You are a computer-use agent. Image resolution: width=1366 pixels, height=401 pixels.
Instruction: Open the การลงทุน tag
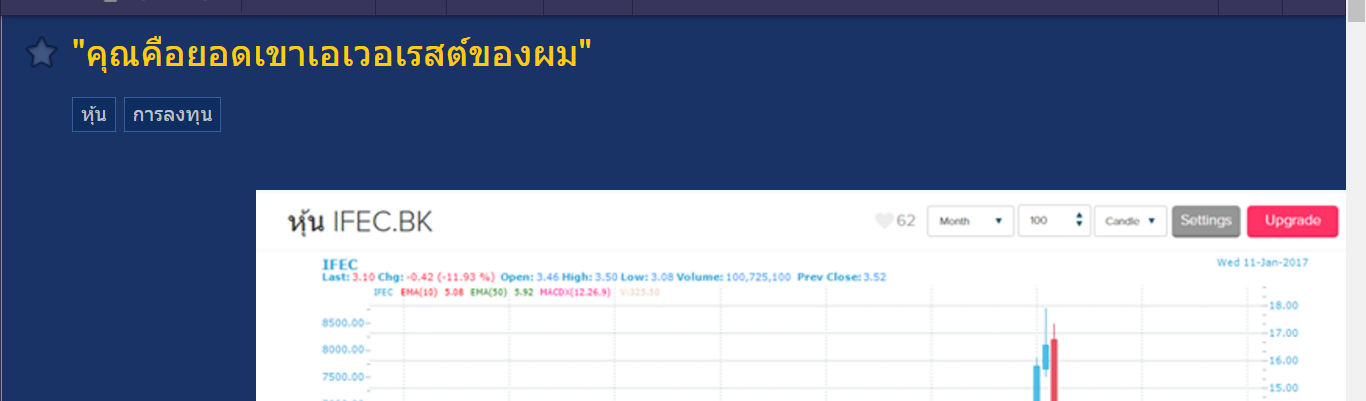[172, 114]
